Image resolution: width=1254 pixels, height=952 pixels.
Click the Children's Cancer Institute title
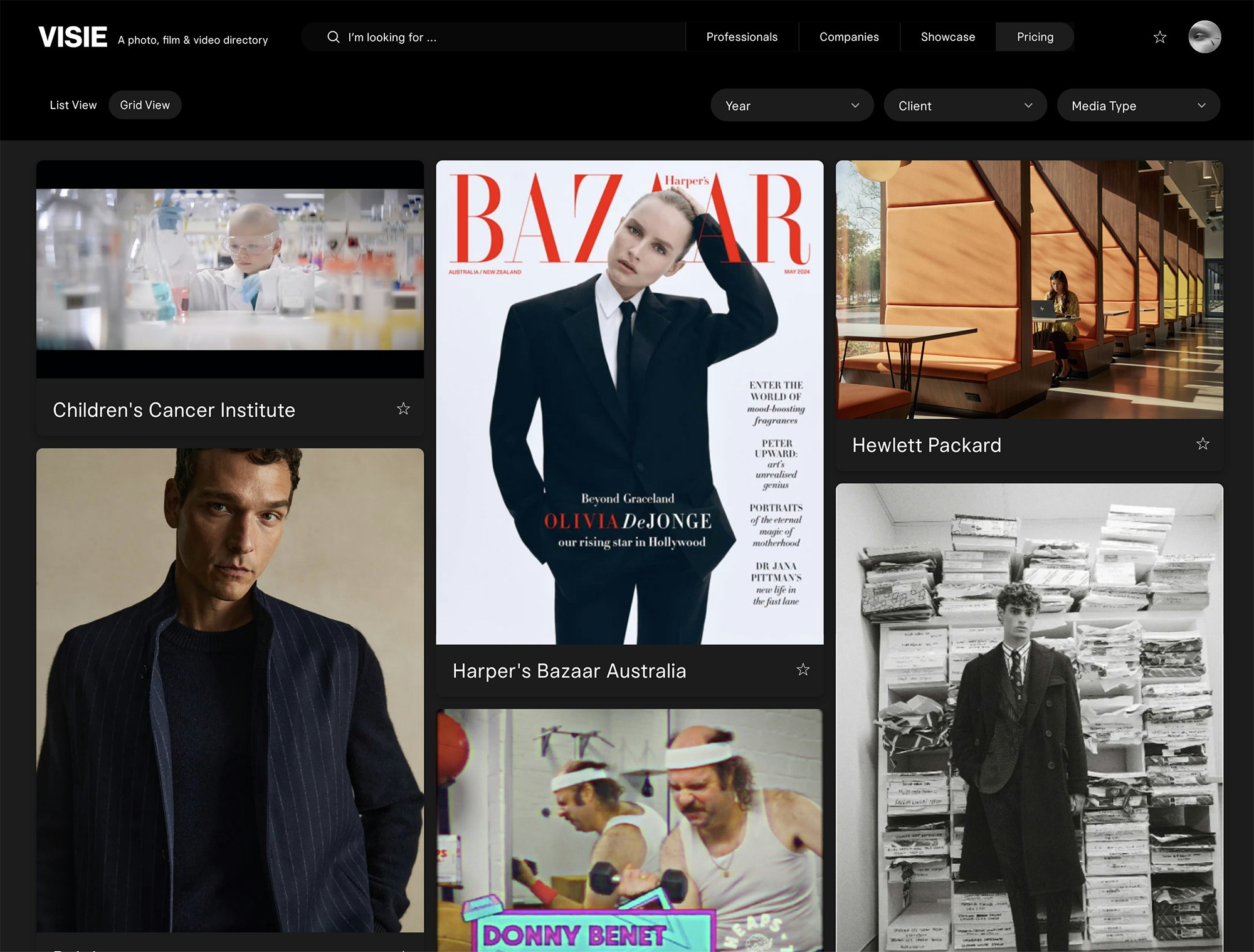pos(174,410)
